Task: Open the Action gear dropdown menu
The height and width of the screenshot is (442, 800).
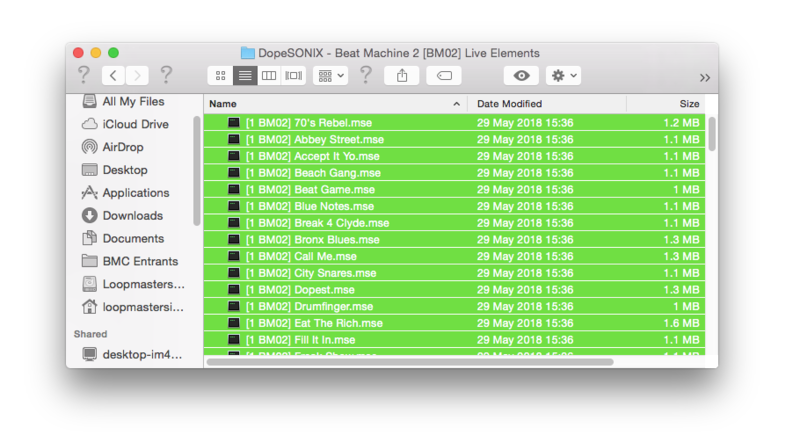Action: pyautogui.click(x=562, y=76)
